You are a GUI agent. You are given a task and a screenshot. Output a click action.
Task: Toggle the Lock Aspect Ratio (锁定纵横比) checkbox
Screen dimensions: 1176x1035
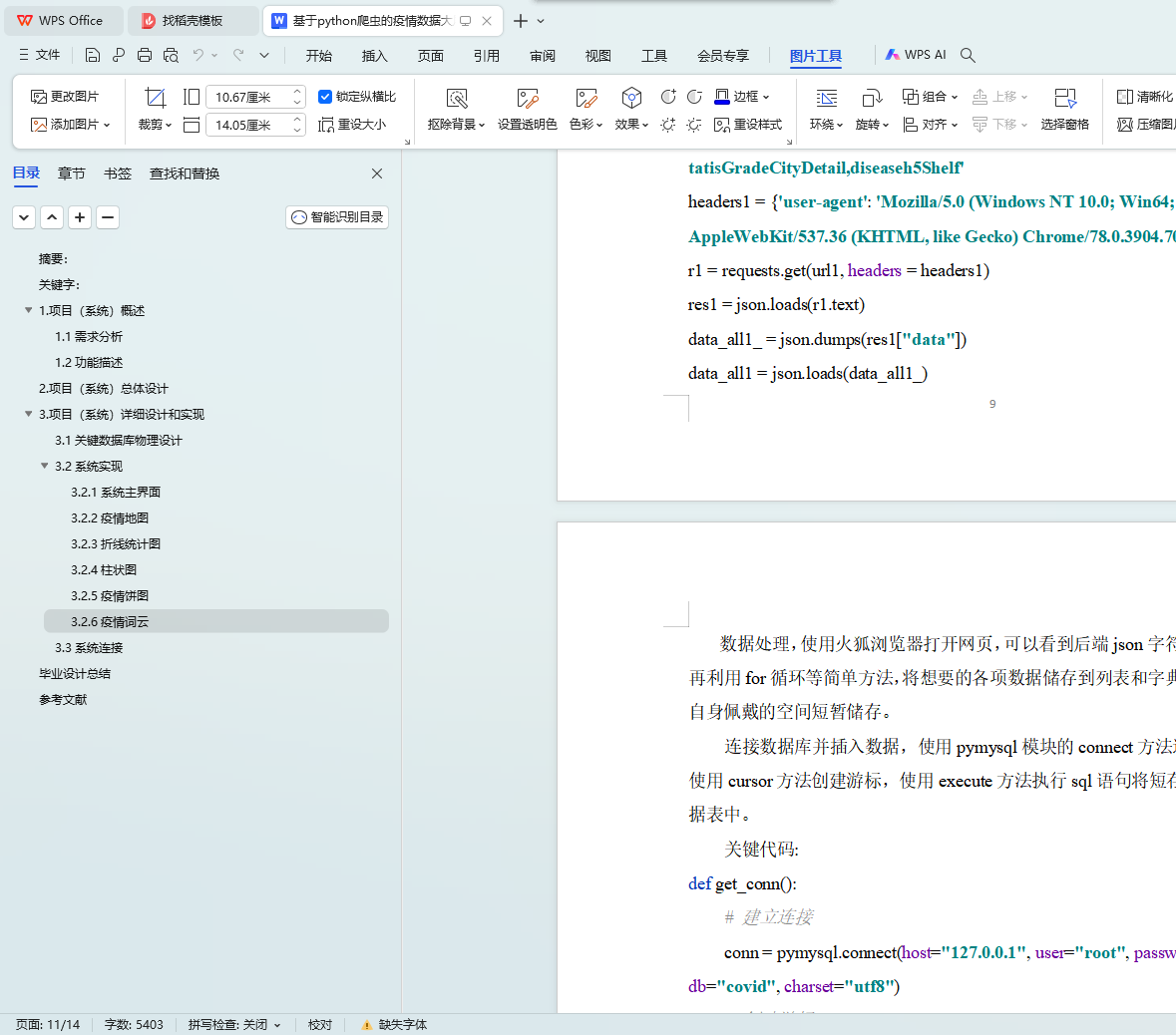[325, 97]
